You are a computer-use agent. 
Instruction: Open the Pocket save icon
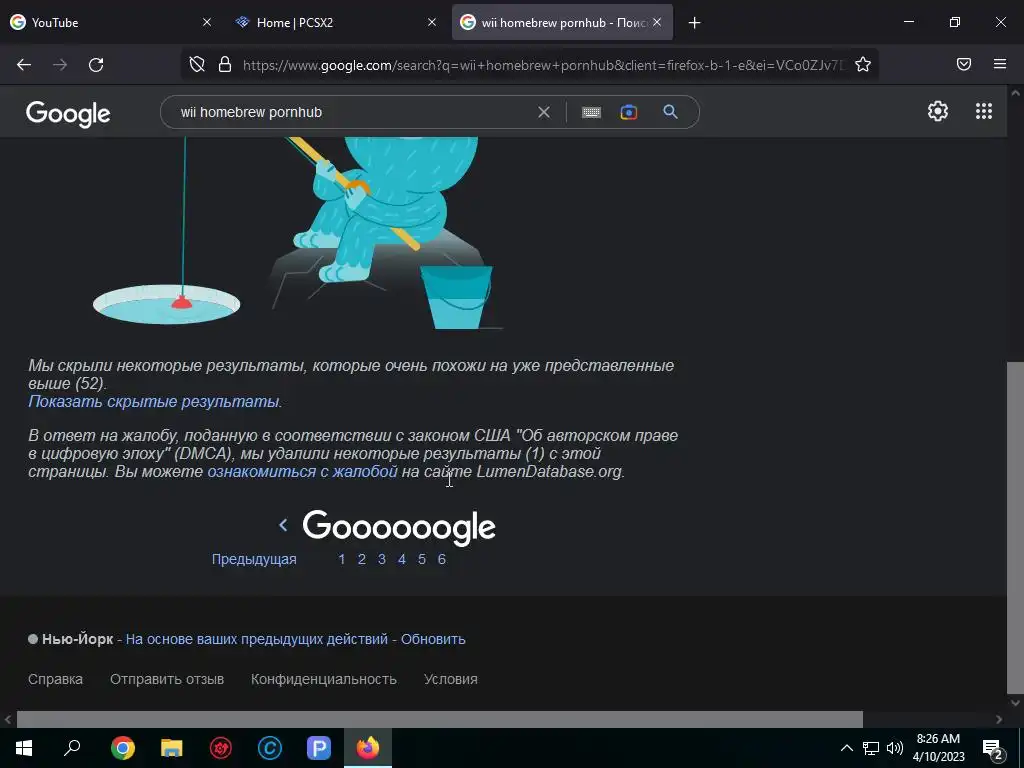pyautogui.click(x=964, y=64)
